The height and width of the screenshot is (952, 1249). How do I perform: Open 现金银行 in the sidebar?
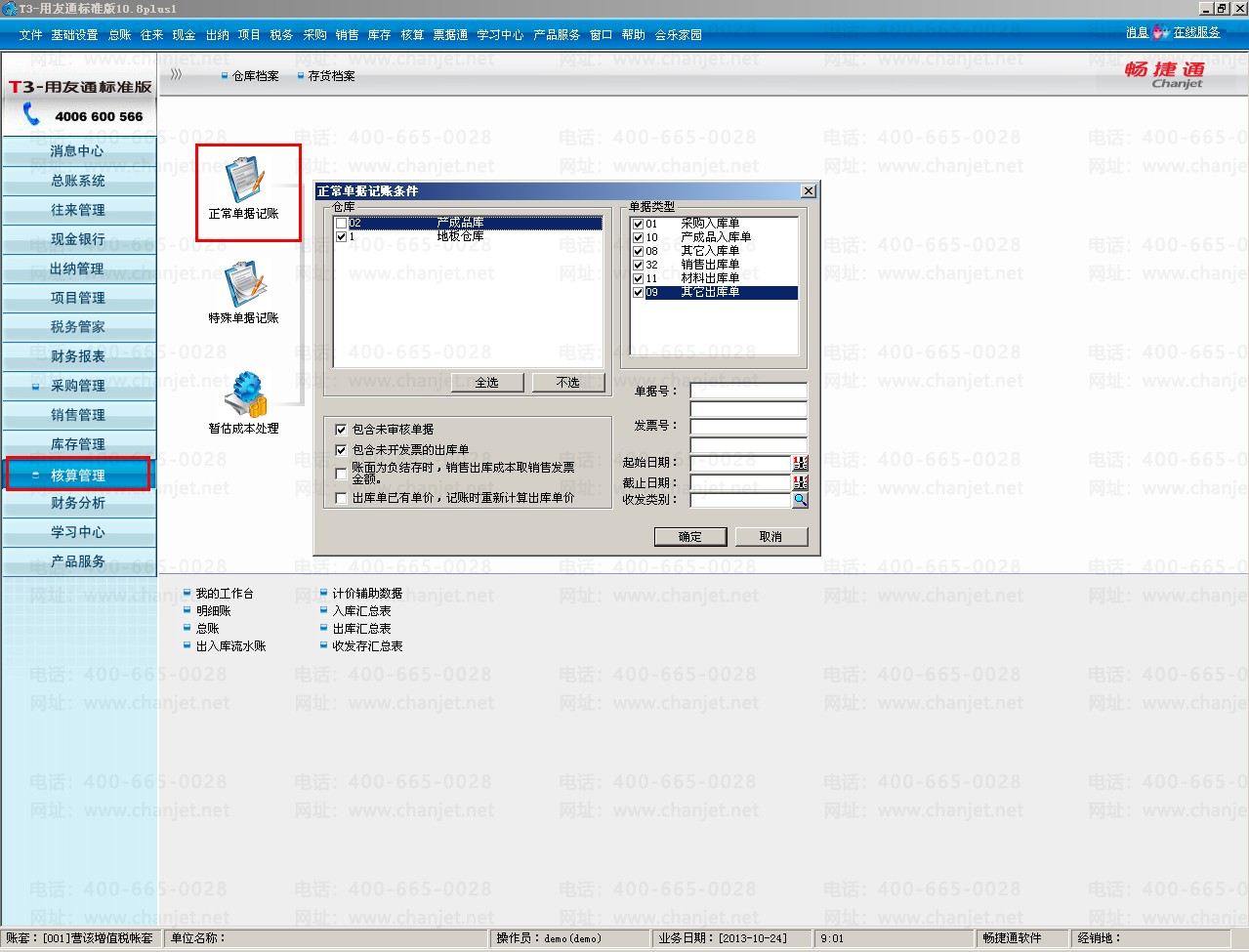pyautogui.click(x=78, y=239)
